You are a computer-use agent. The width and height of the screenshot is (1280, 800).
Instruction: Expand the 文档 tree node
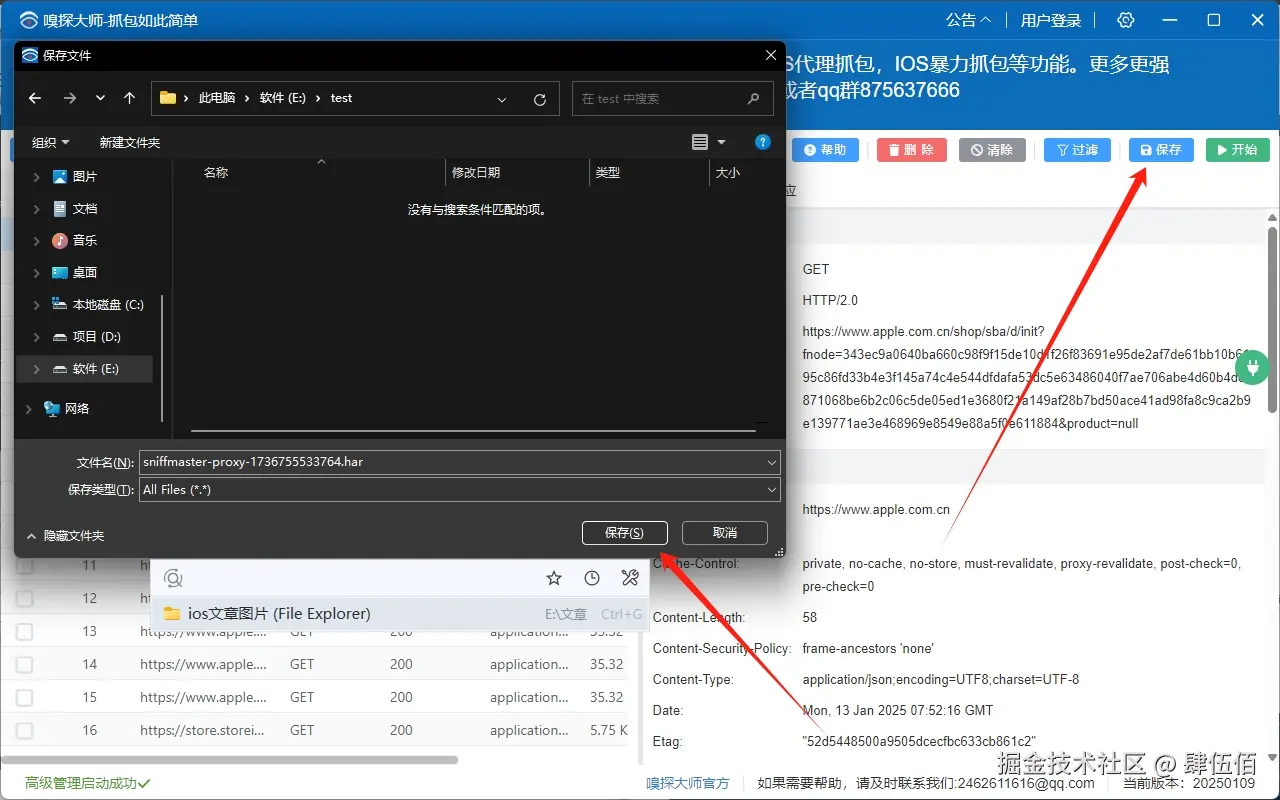[x=37, y=209]
